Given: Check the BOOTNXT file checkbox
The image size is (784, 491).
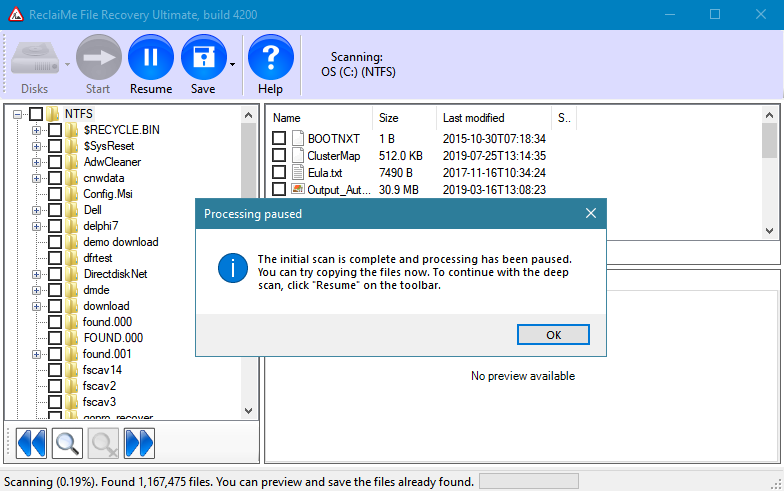Looking at the screenshot, I should (280, 138).
